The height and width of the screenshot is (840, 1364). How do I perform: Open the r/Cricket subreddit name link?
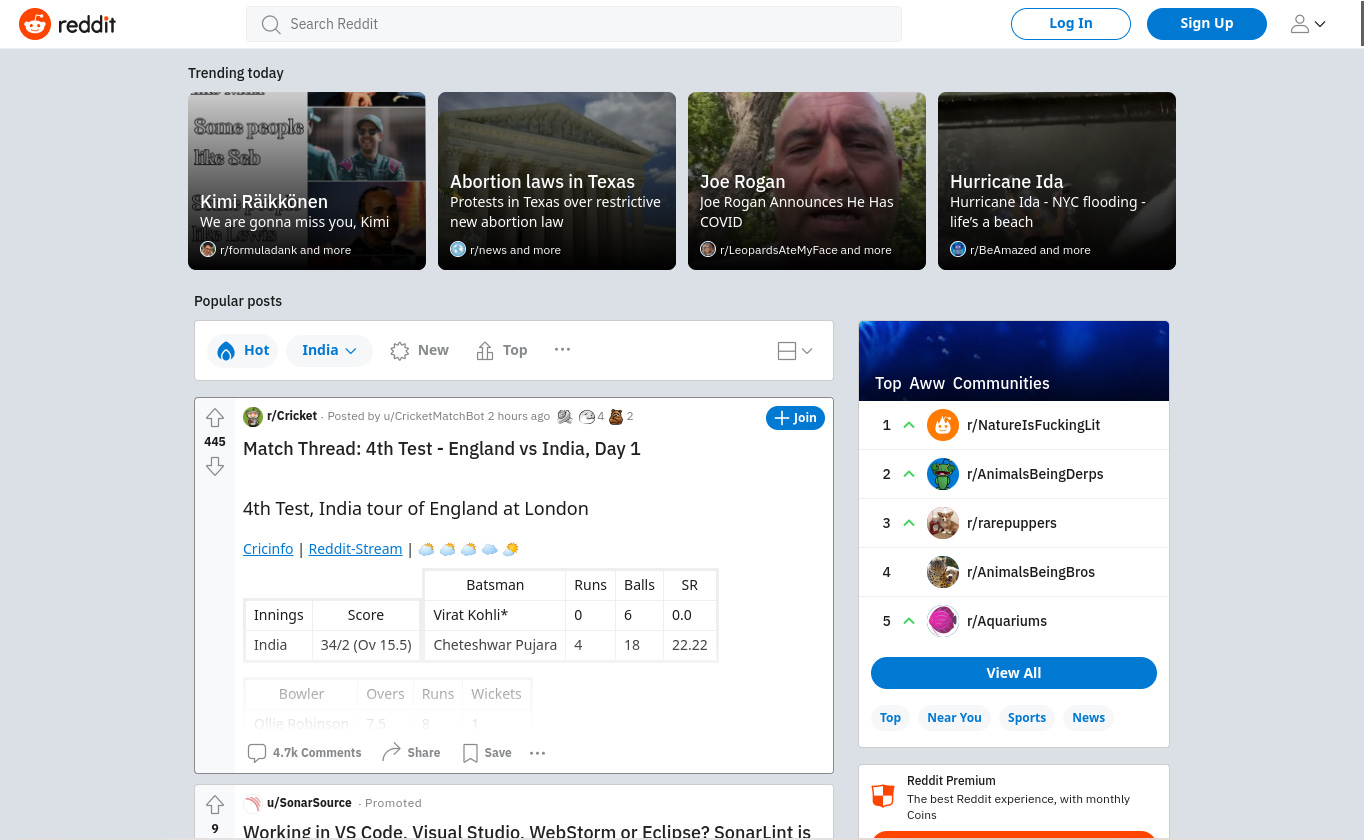(x=292, y=416)
